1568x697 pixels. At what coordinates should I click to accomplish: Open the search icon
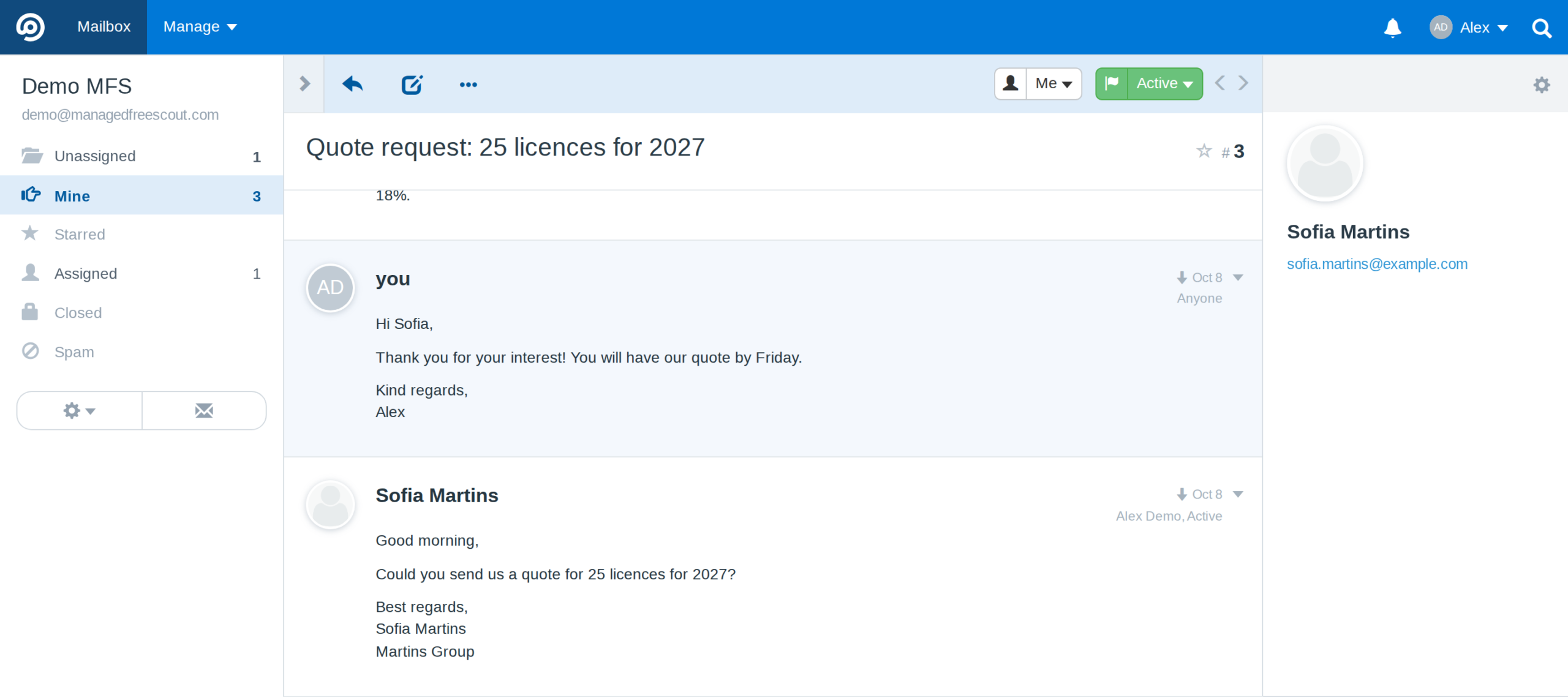click(1541, 28)
